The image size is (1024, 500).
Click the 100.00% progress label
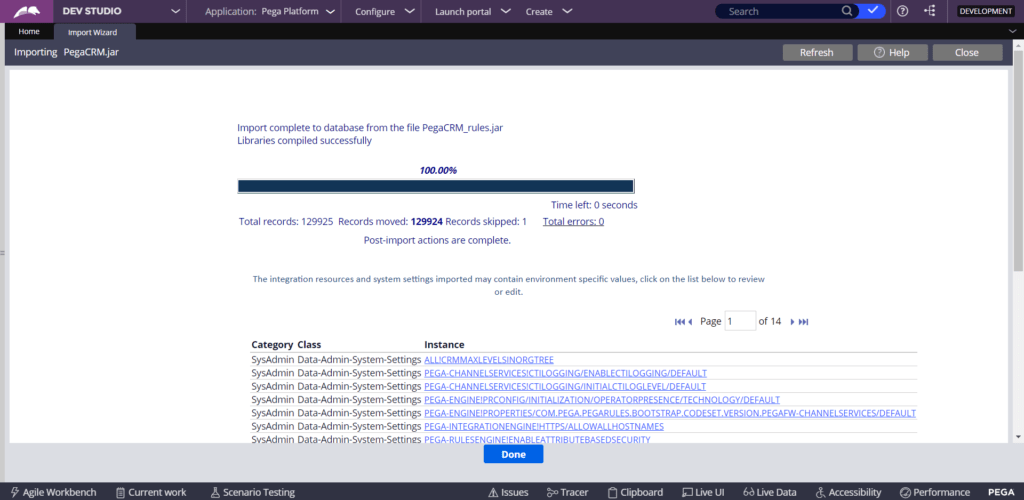click(438, 170)
